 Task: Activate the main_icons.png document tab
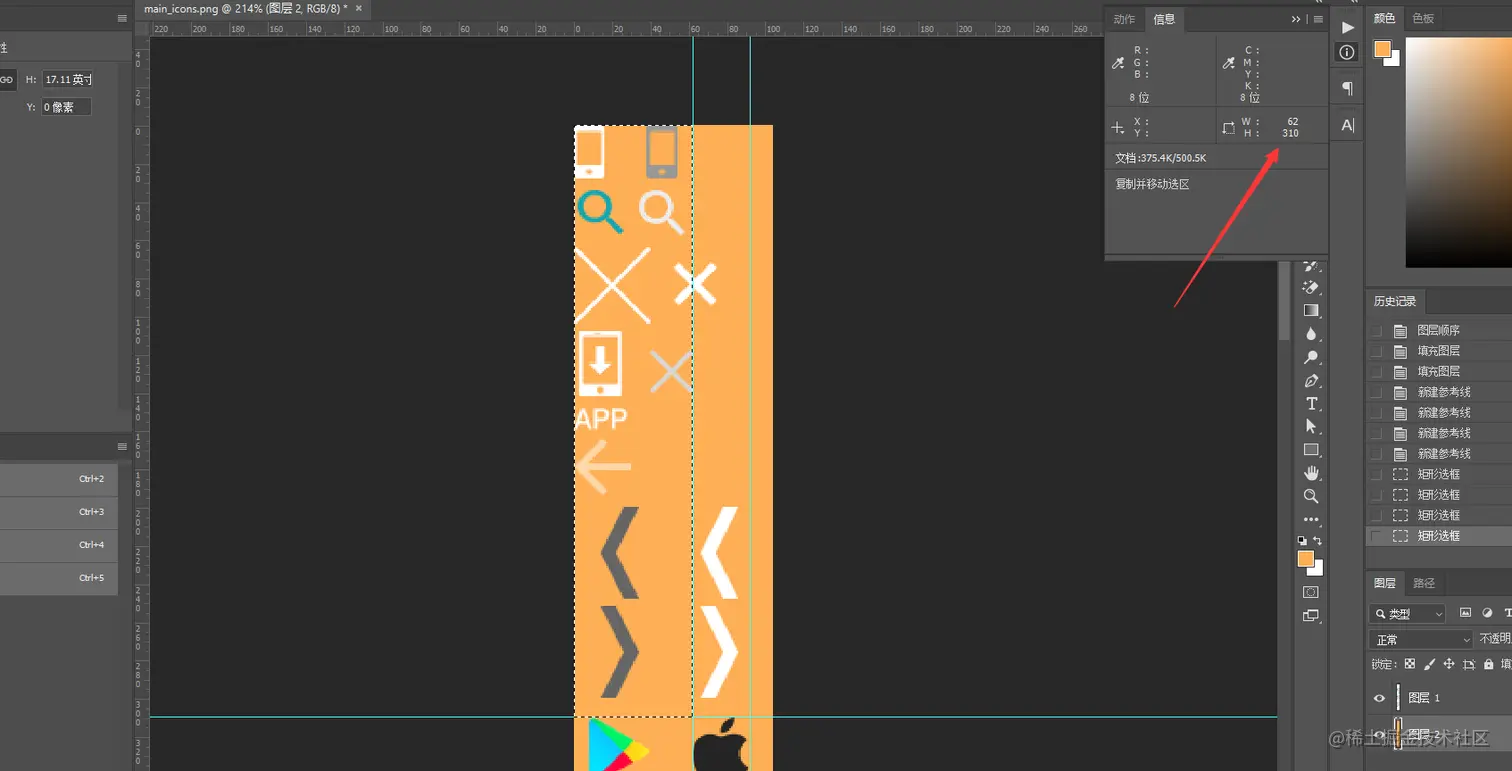click(x=245, y=9)
